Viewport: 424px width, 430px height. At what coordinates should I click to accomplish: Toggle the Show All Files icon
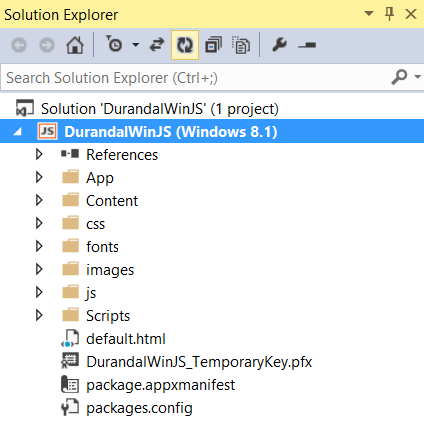(x=241, y=45)
